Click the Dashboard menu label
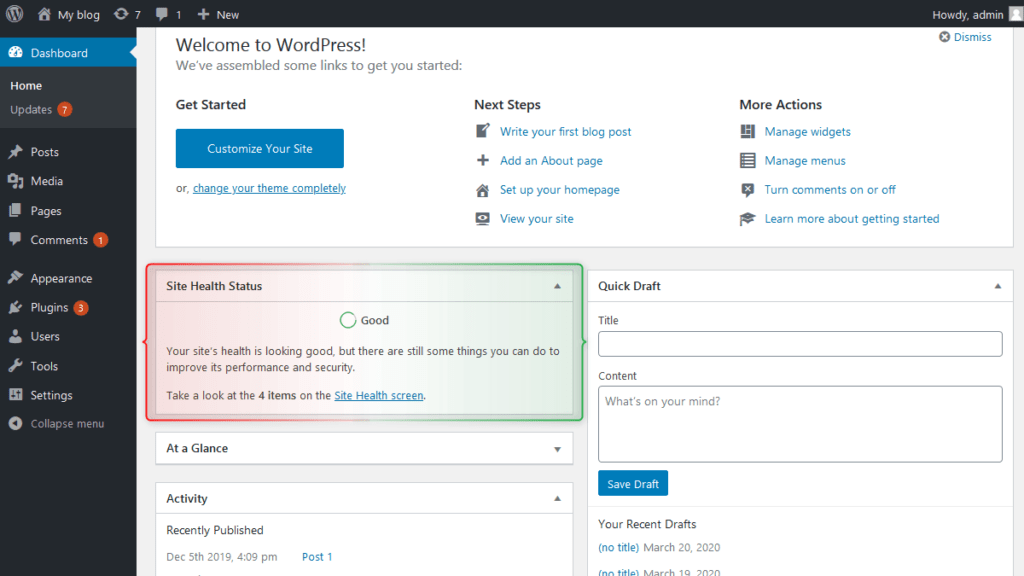Image resolution: width=1024 pixels, height=576 pixels. pyautogui.click(x=59, y=53)
